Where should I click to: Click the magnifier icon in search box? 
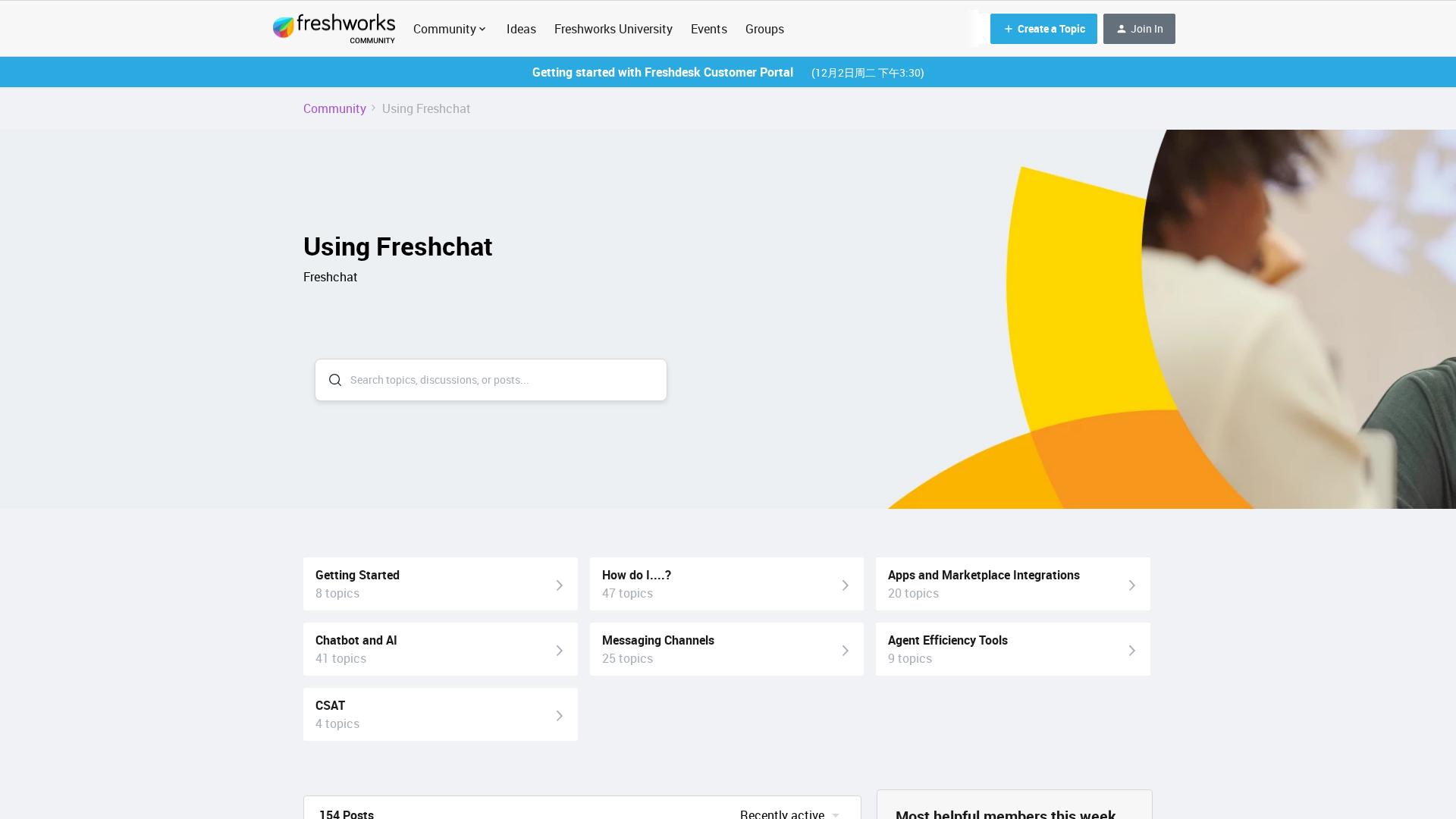pyautogui.click(x=335, y=380)
